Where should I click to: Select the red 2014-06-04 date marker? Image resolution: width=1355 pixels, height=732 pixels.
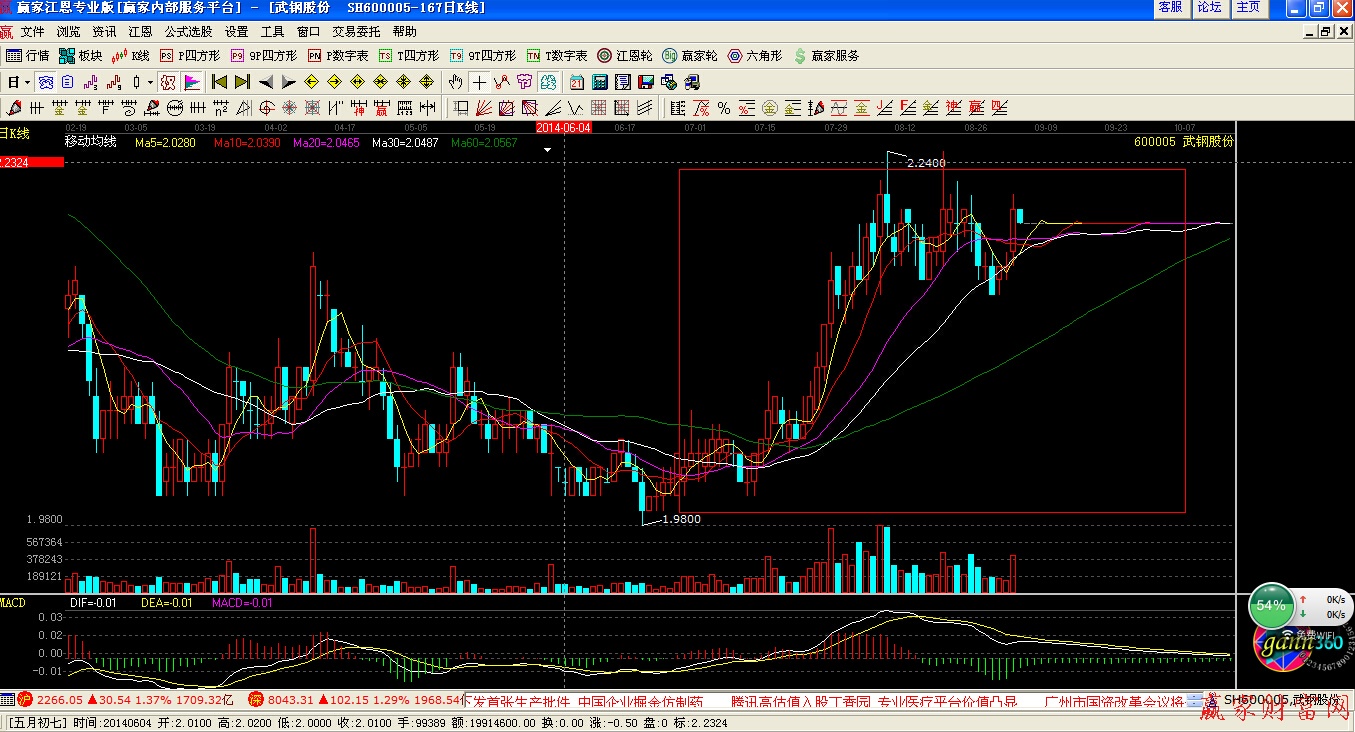tap(564, 128)
